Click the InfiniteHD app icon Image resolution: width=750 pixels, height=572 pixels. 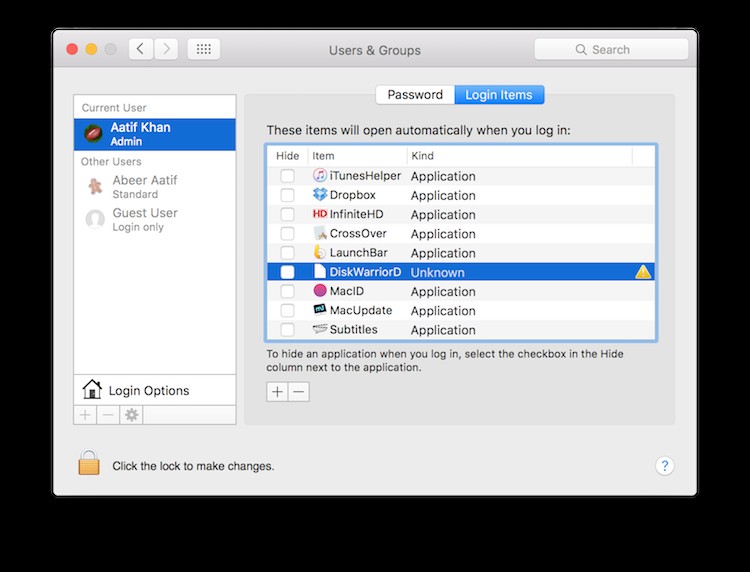click(320, 214)
